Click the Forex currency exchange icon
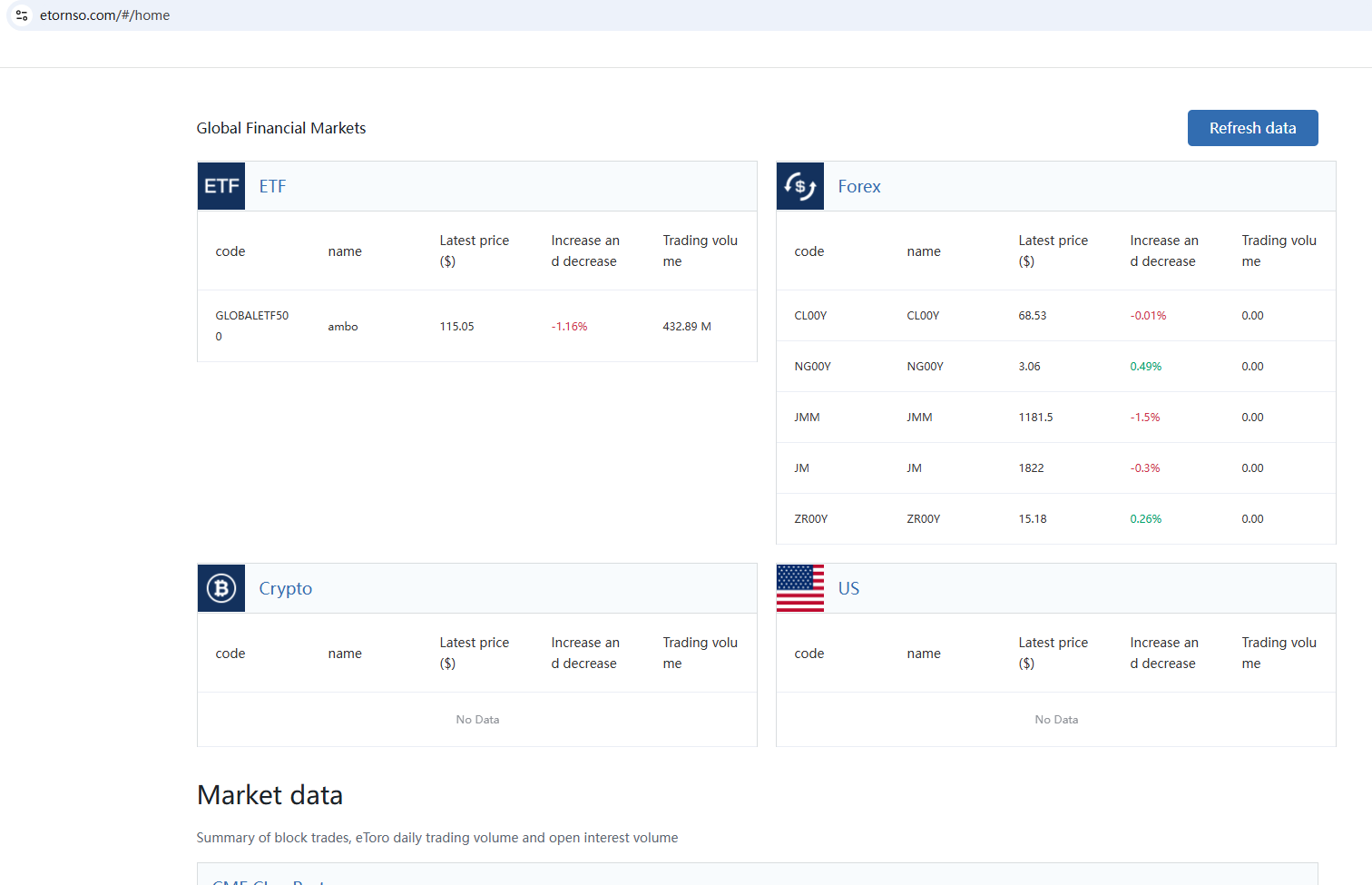 click(x=799, y=186)
